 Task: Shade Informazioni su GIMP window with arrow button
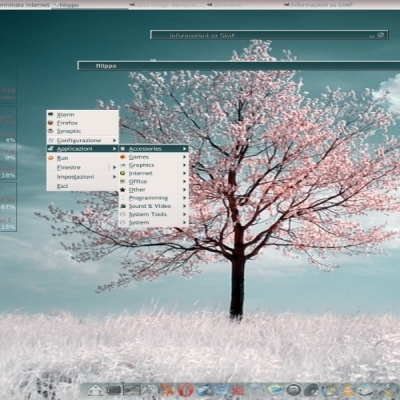[x=372, y=36]
